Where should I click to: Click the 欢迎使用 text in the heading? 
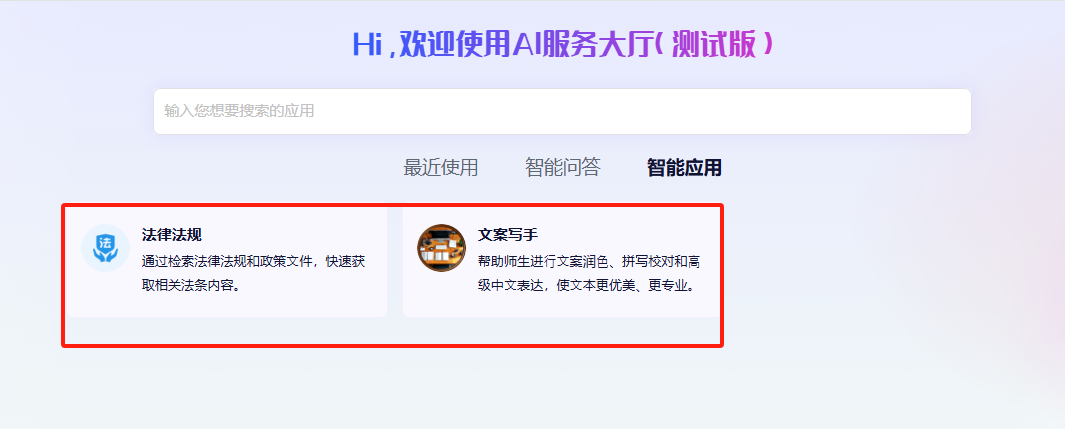pyautogui.click(x=454, y=45)
